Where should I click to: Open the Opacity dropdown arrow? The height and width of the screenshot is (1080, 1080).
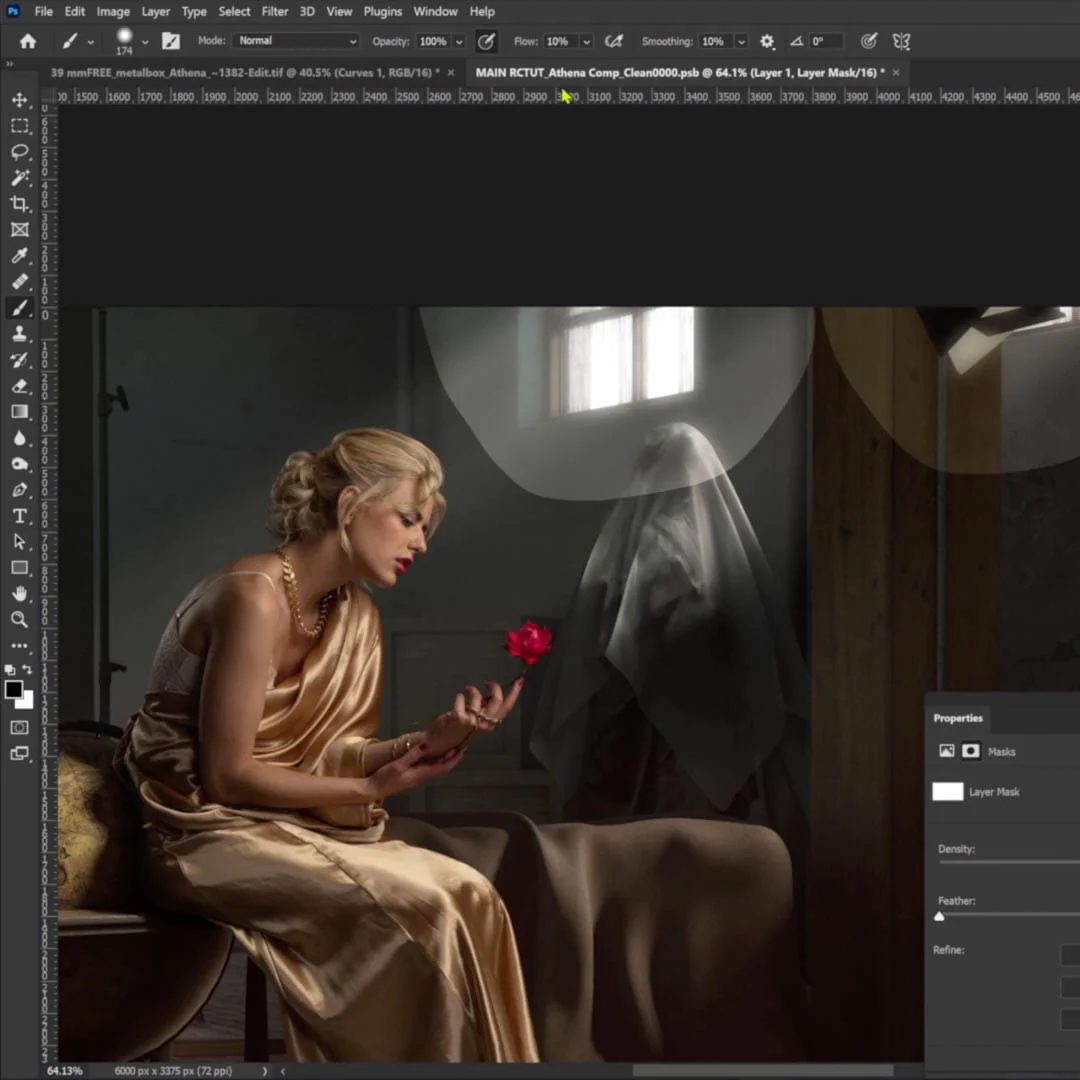(x=458, y=41)
